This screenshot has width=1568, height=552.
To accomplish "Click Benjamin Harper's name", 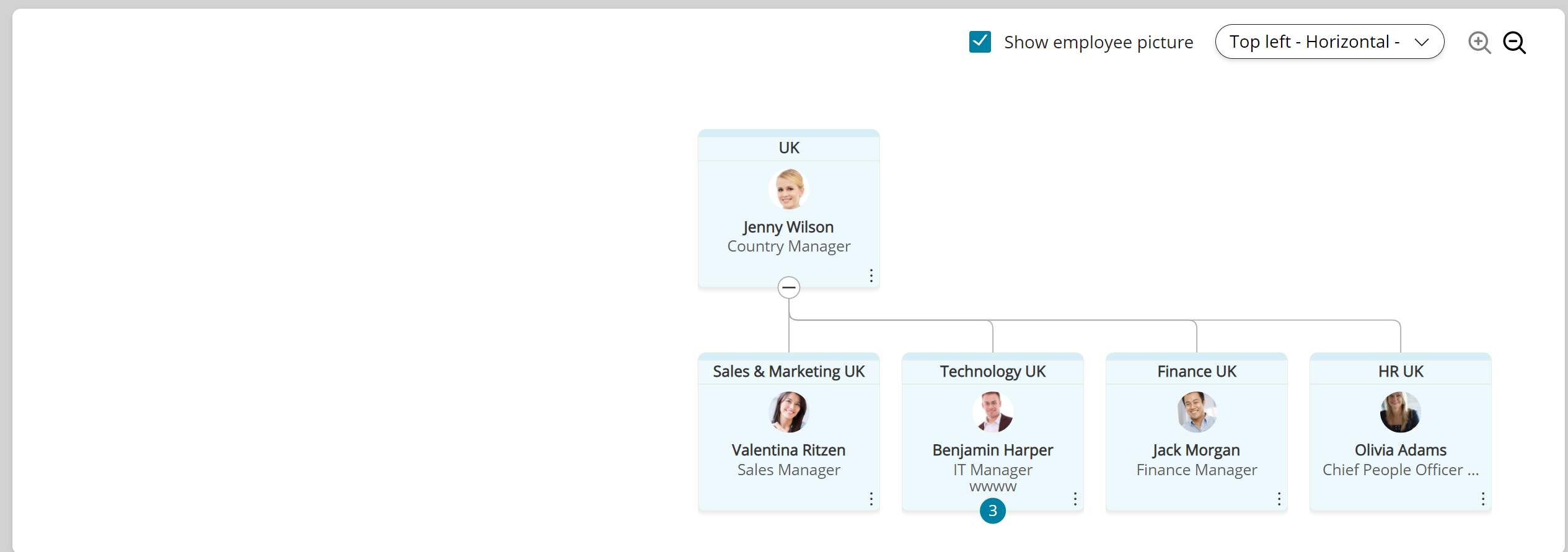I will pos(993,450).
